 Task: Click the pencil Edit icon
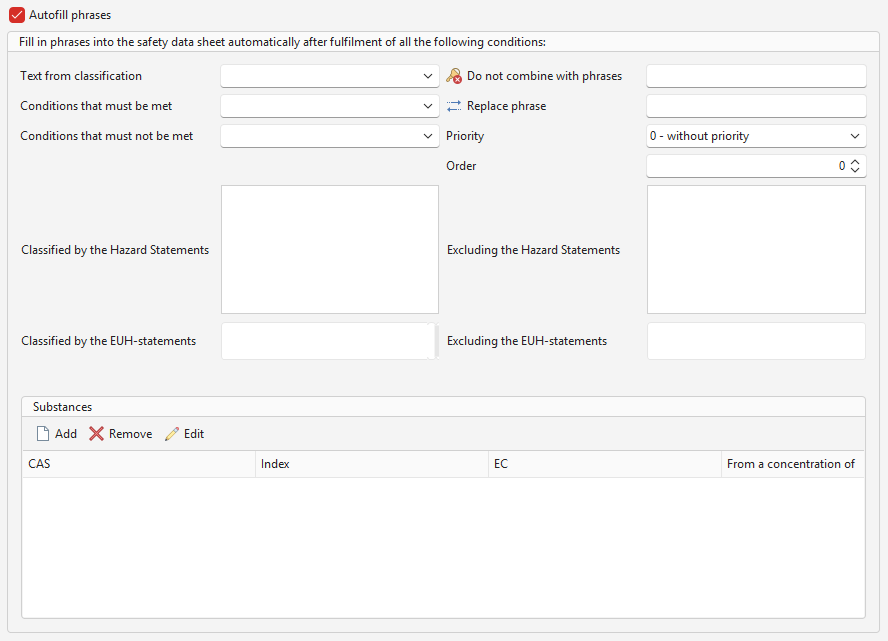[x=172, y=434]
